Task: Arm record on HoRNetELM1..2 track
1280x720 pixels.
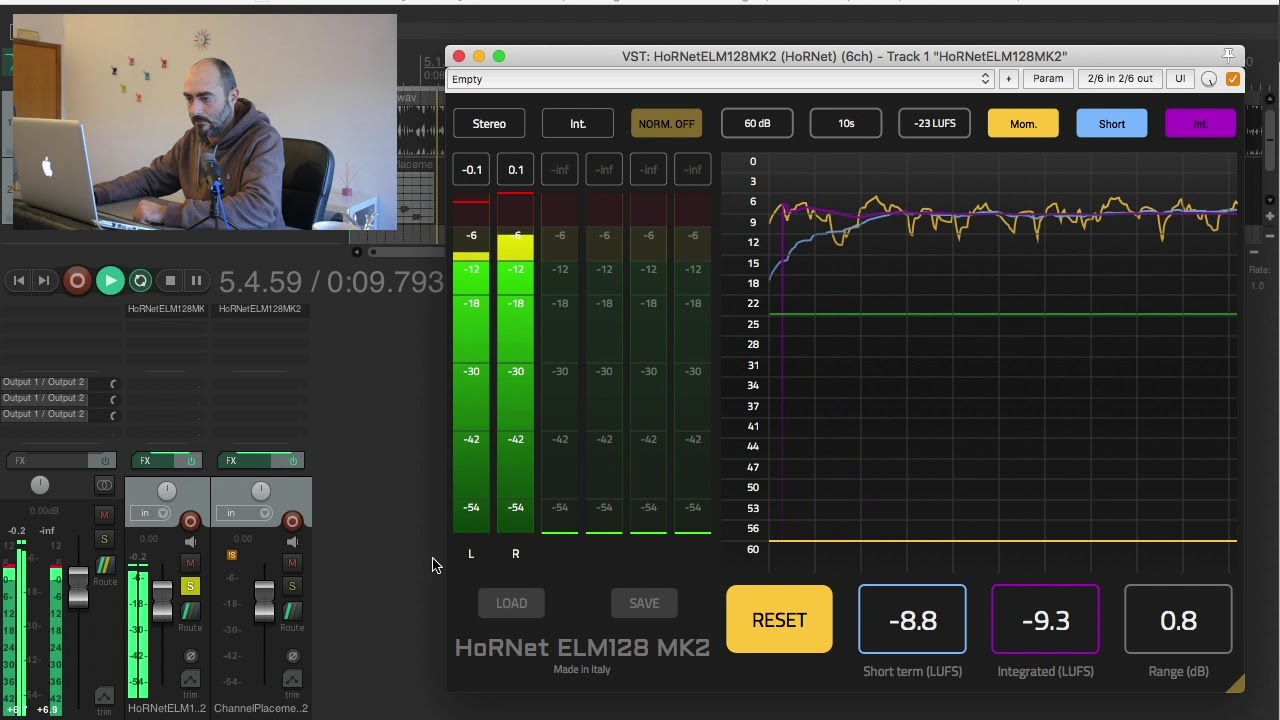Action: coord(190,521)
